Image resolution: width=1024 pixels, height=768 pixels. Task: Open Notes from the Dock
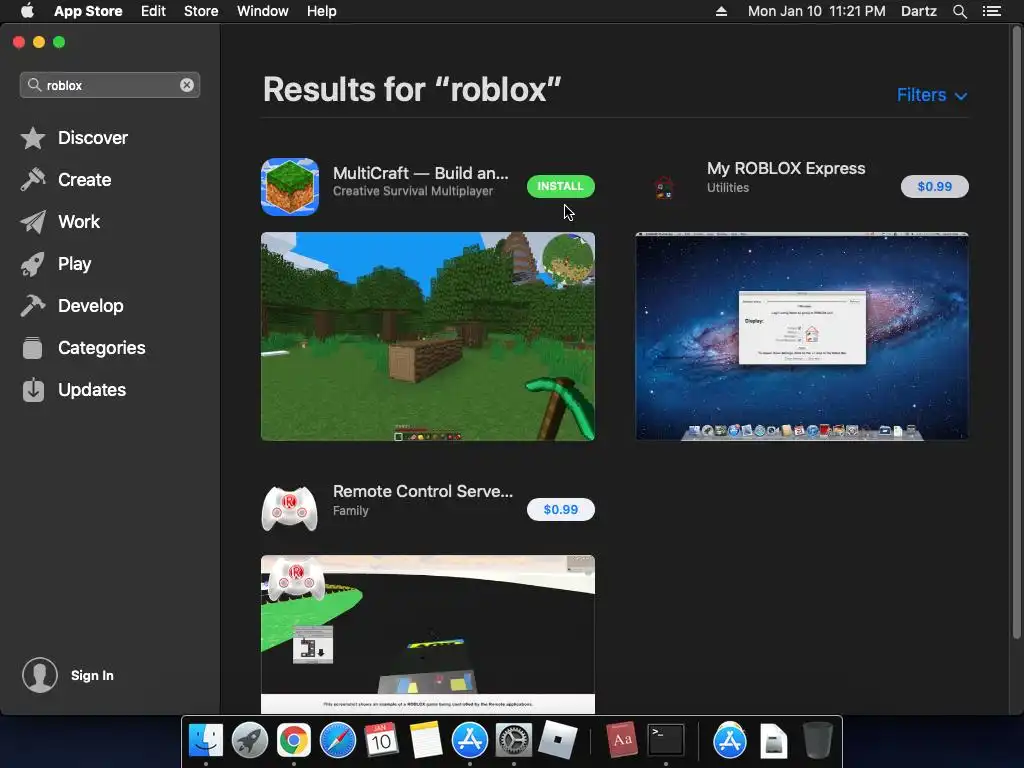pyautogui.click(x=426, y=741)
